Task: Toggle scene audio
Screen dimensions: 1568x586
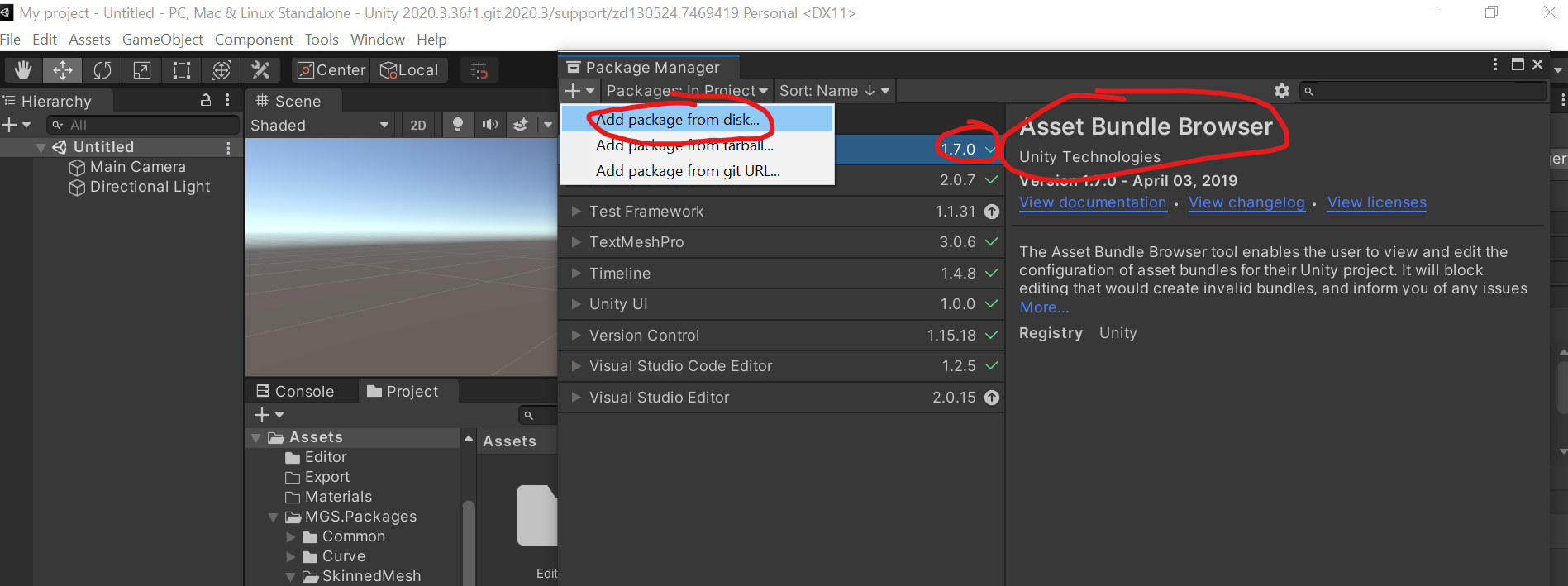Action: (x=490, y=125)
